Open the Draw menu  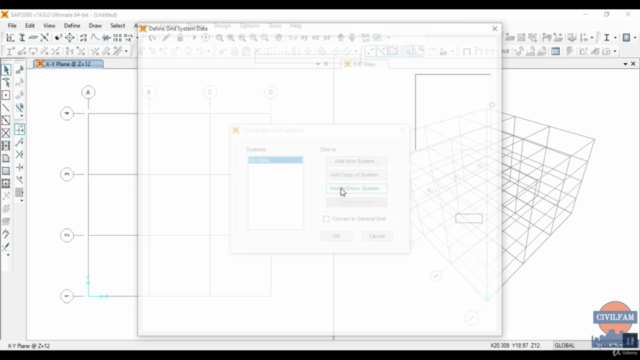pyautogui.click(x=95, y=26)
